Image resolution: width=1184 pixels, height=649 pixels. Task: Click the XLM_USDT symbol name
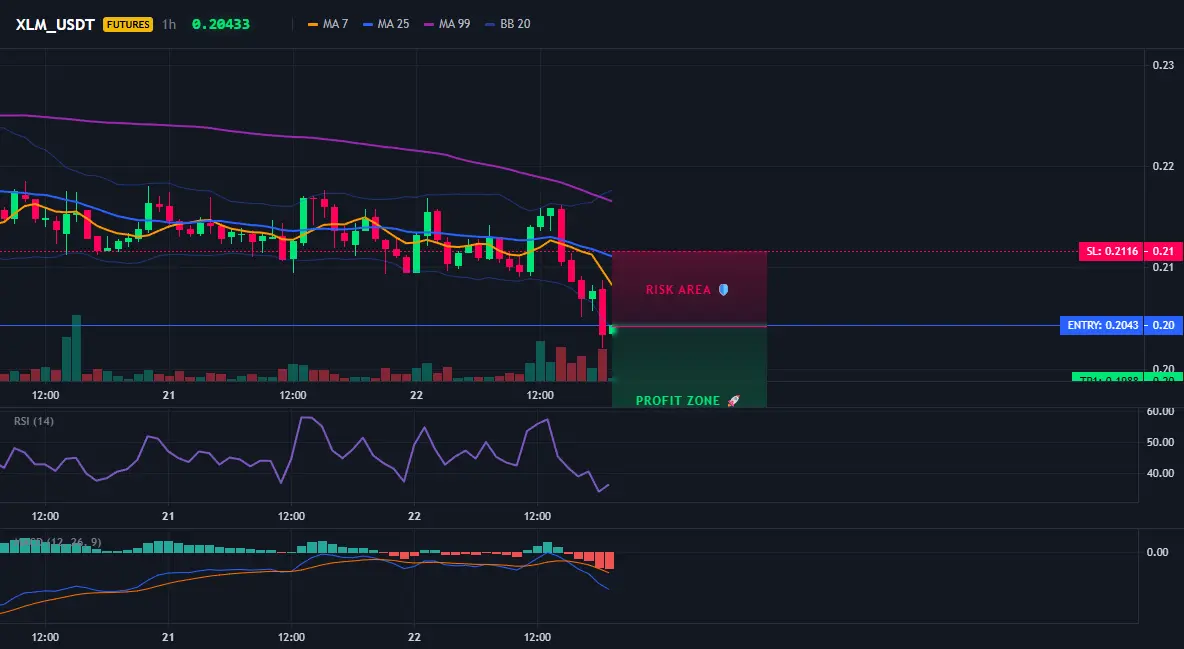(55, 24)
